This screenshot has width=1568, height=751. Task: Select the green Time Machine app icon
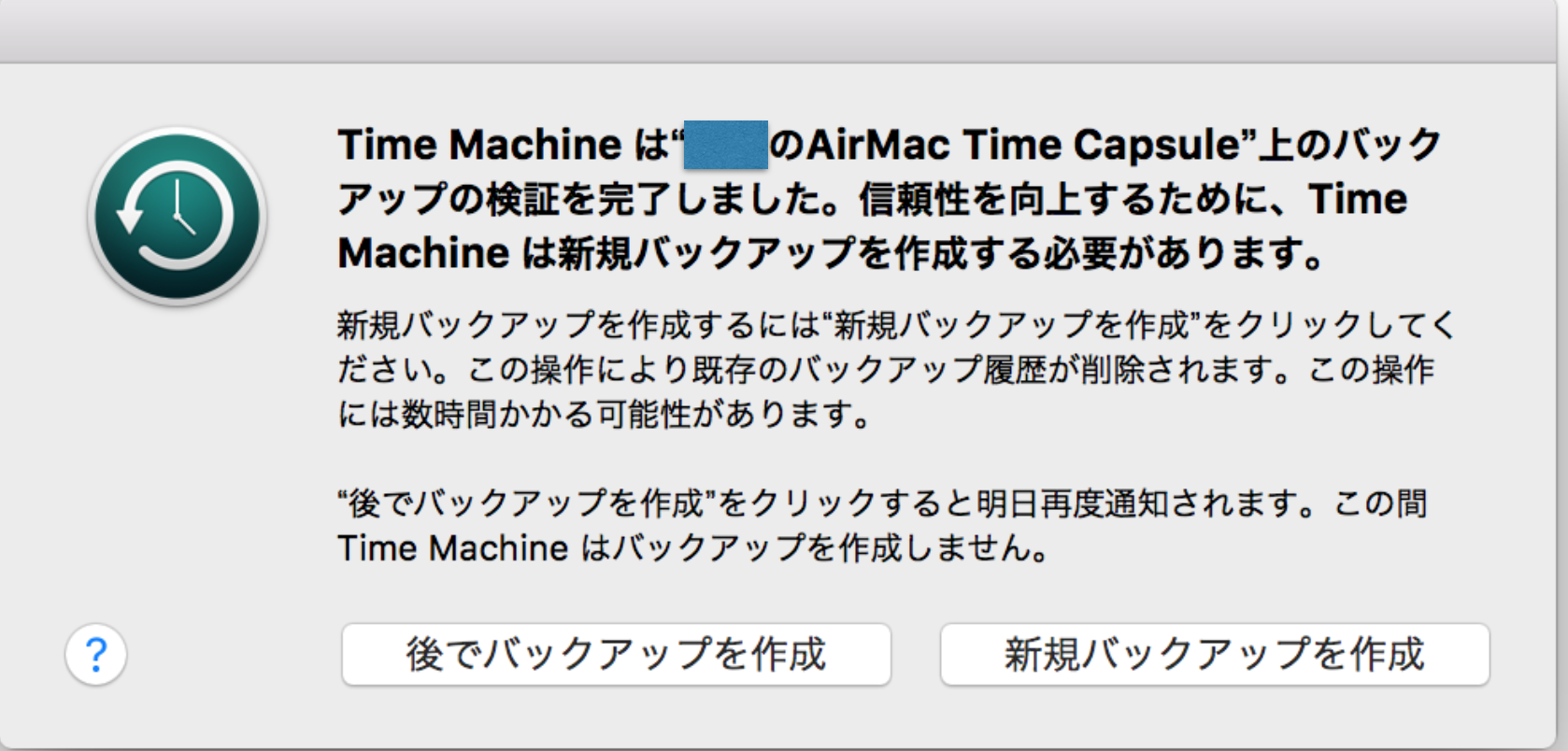(x=176, y=213)
